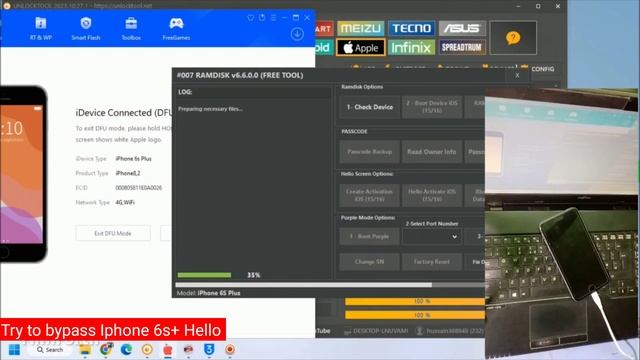Click the 'Preparing necessary files...' log line
Viewport: 640px width, 360px height.
coord(210,109)
